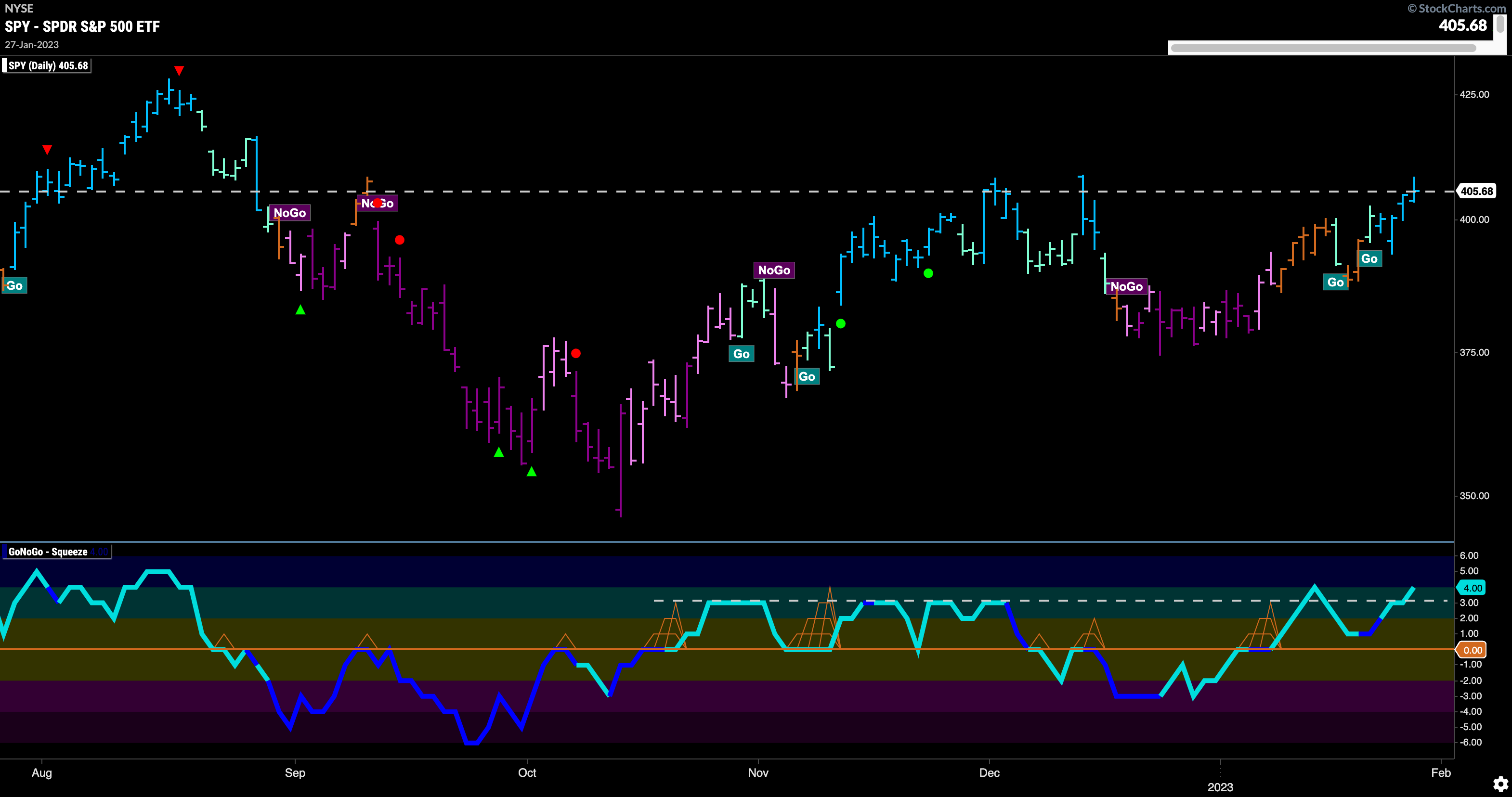Click the red dot in mid-September below NoGo
The width and height of the screenshot is (1512, 797).
click(x=400, y=240)
